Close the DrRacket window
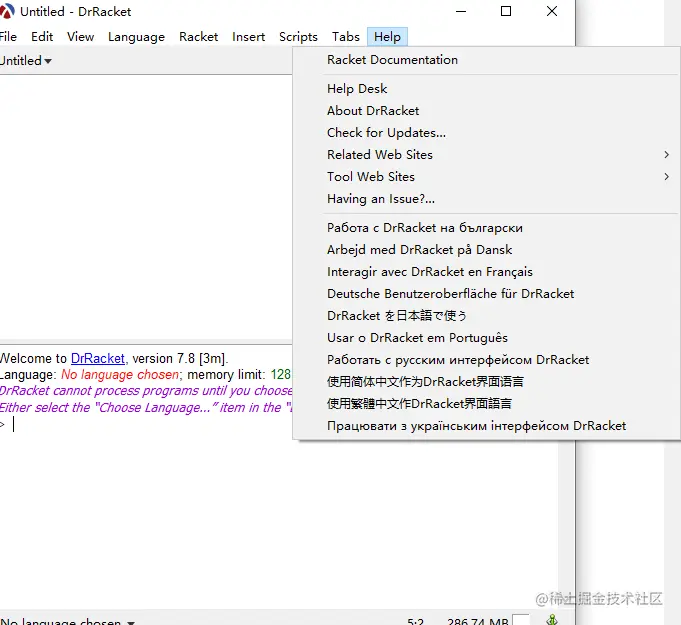Image resolution: width=681 pixels, height=625 pixels. (x=552, y=11)
